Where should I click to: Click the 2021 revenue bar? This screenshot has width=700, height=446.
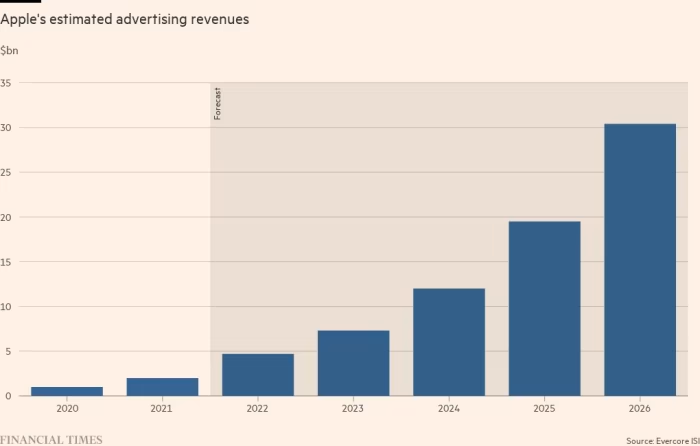pos(162,387)
